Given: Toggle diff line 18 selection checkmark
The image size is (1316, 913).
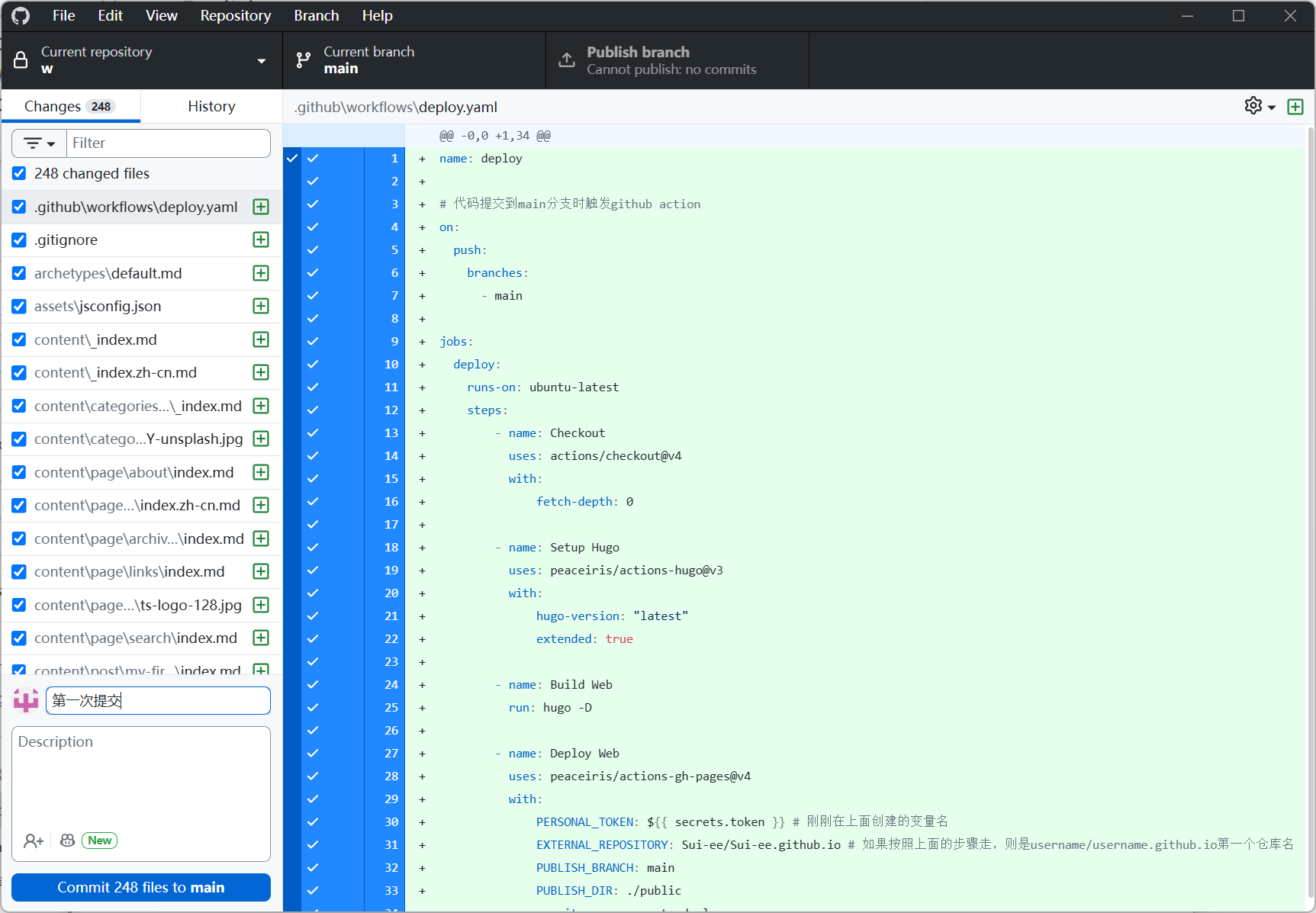Looking at the screenshot, I should (313, 548).
